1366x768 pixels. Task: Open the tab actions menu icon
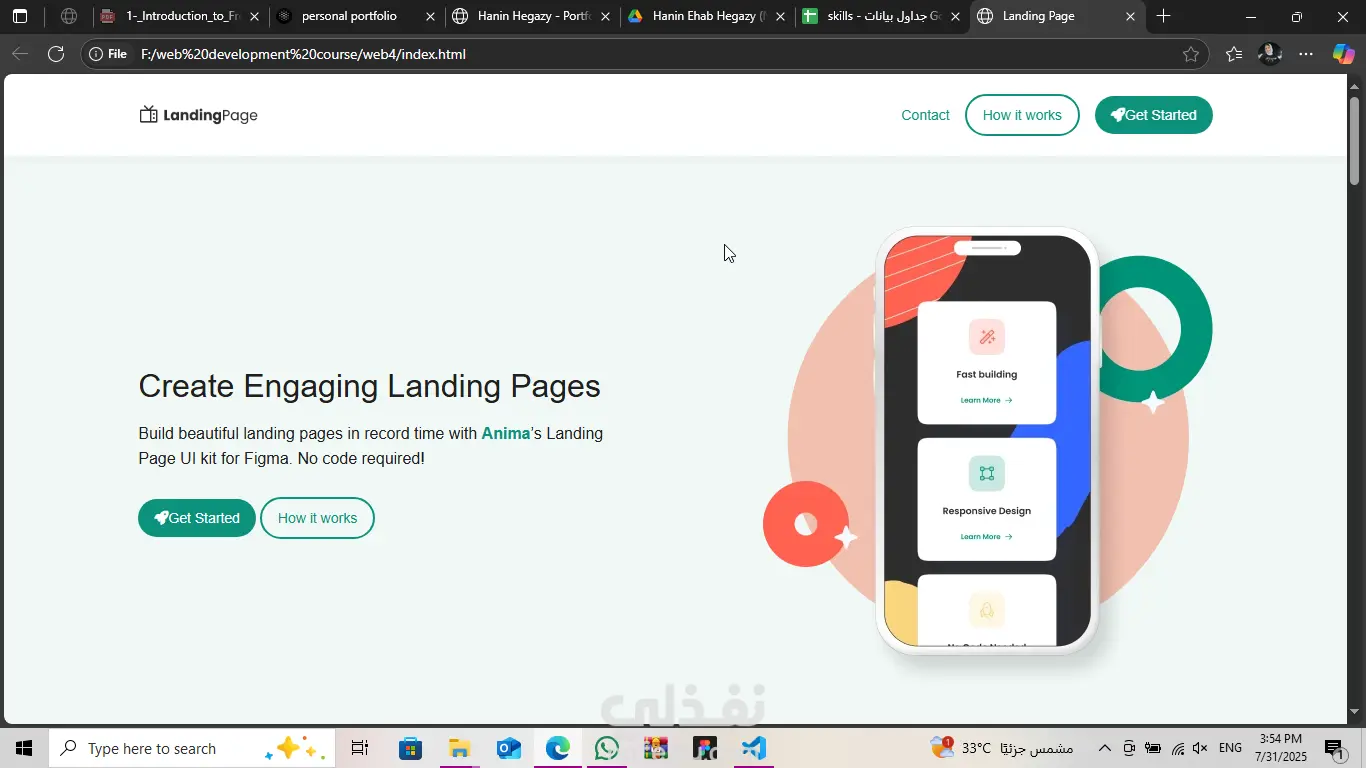click(20, 16)
